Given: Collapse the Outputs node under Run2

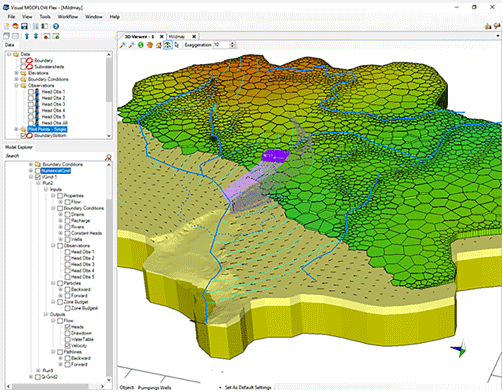Looking at the screenshot, I should [46, 315].
